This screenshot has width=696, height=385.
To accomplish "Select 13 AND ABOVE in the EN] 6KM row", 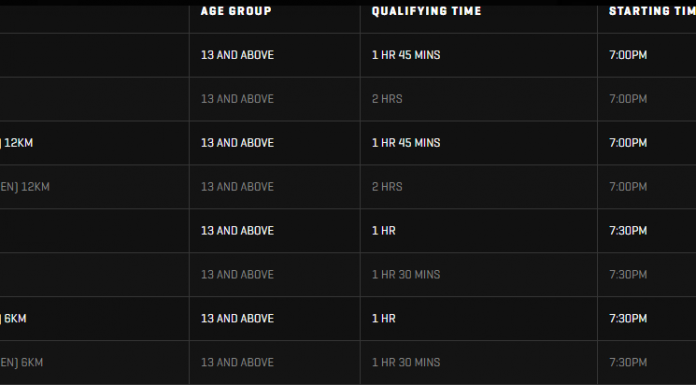I will click(x=237, y=363).
